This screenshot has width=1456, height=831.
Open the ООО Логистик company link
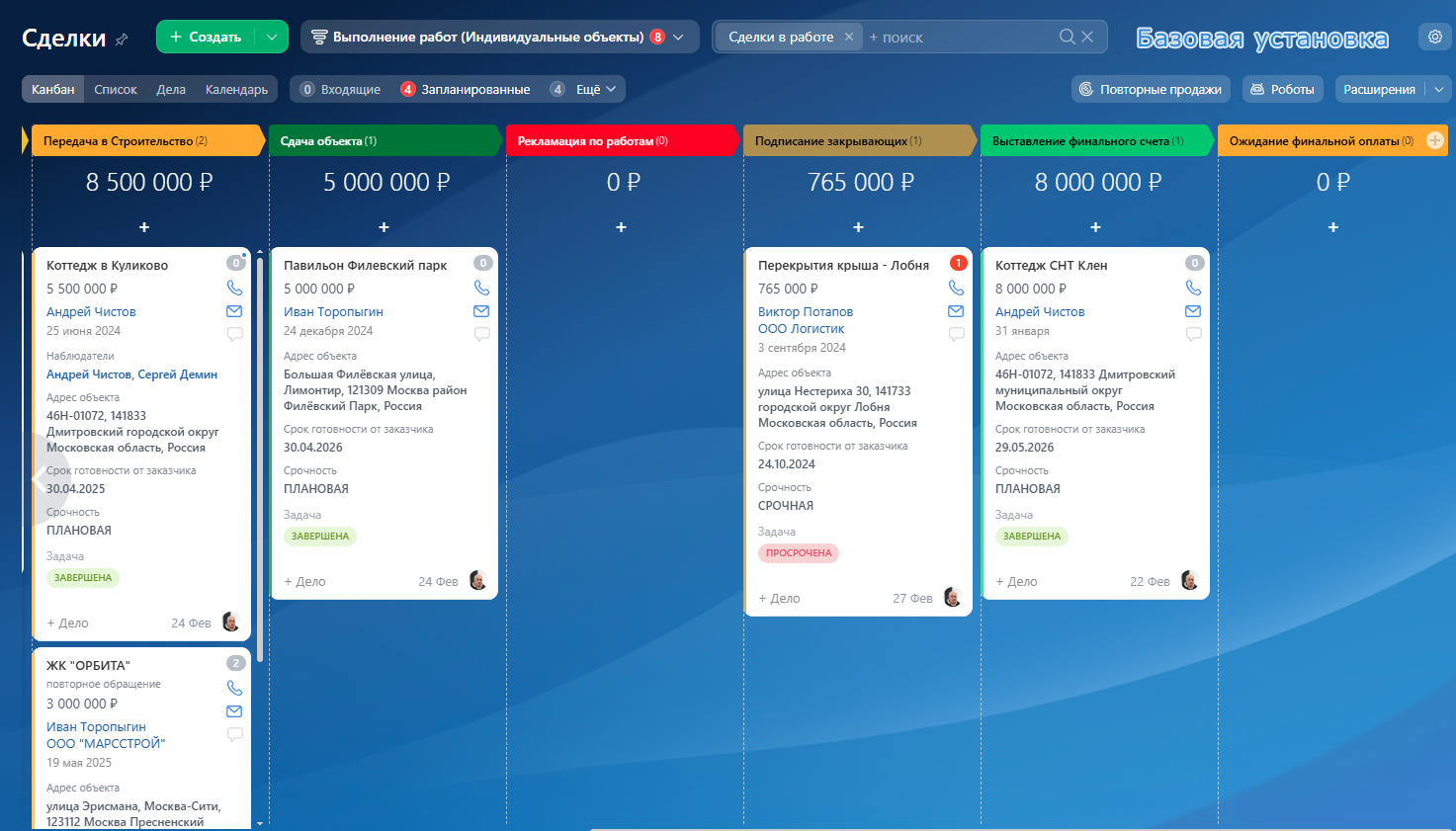point(802,328)
